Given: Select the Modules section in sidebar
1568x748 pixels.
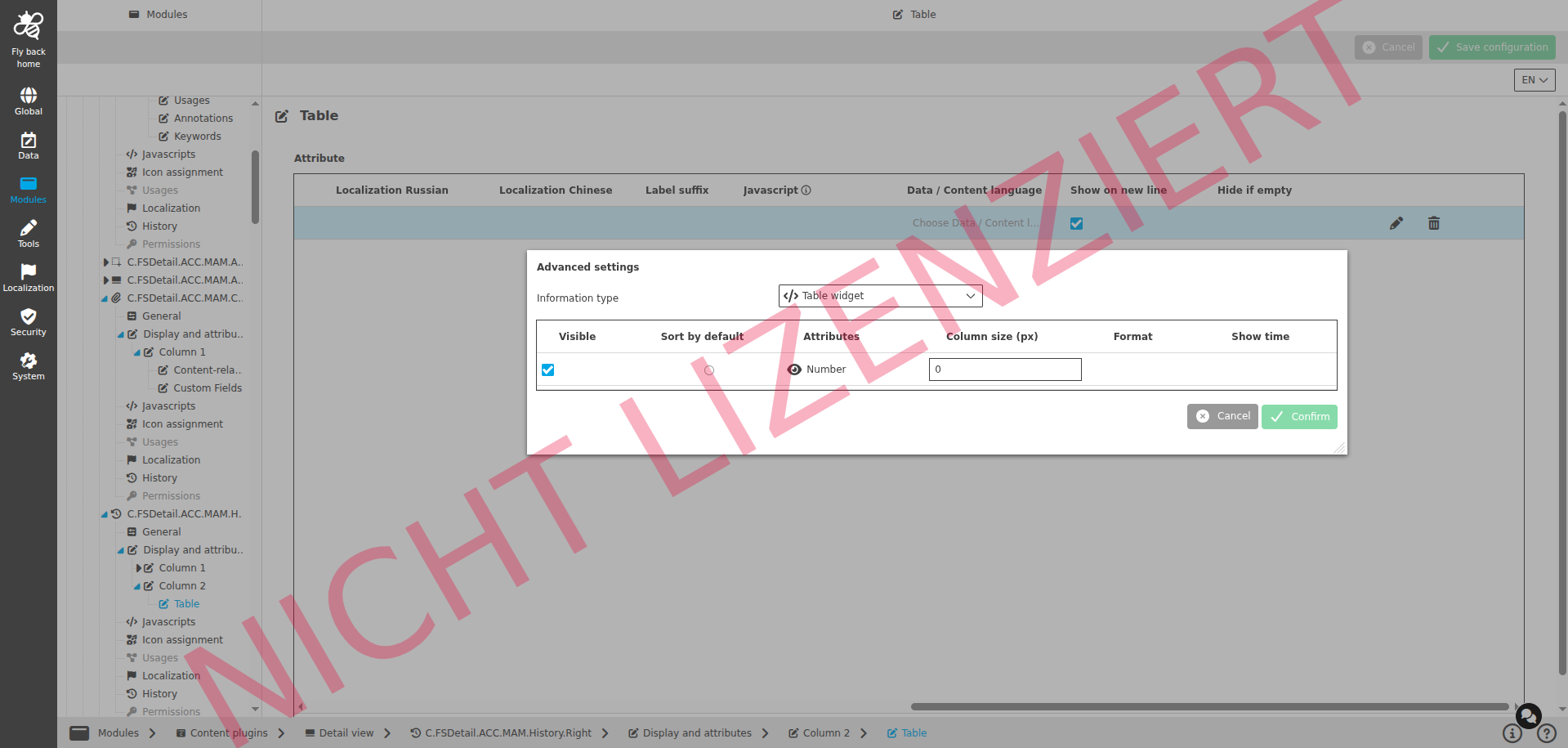Looking at the screenshot, I should [28, 190].
